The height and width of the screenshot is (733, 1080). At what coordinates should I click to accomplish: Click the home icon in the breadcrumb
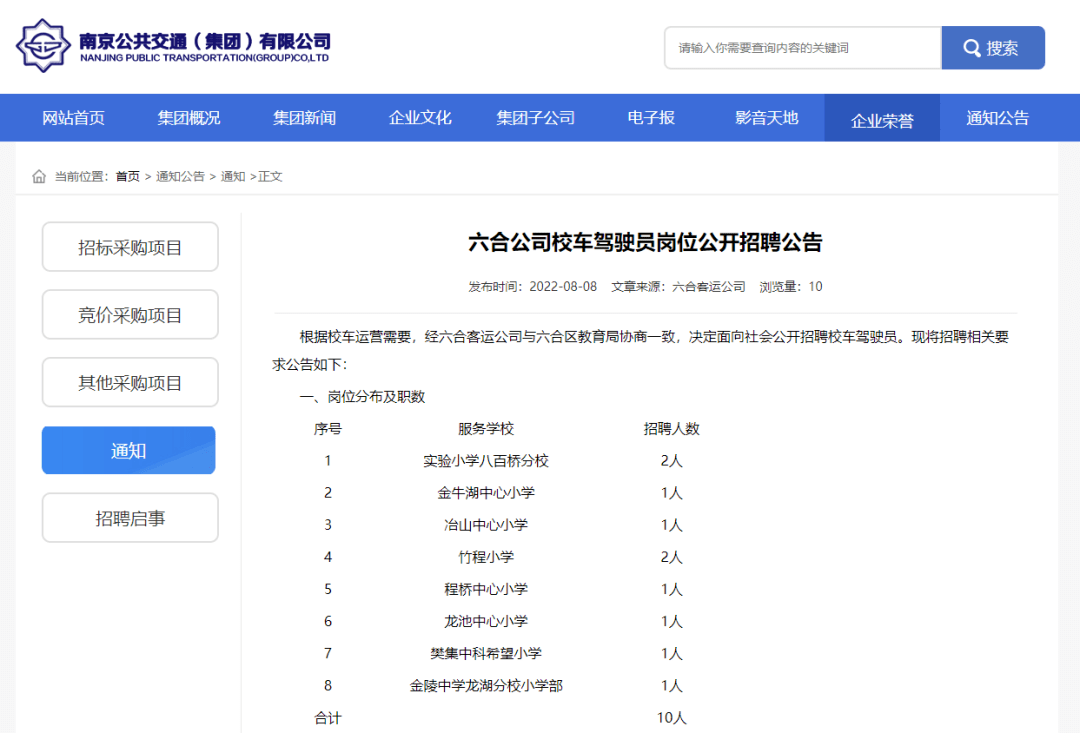(x=38, y=176)
